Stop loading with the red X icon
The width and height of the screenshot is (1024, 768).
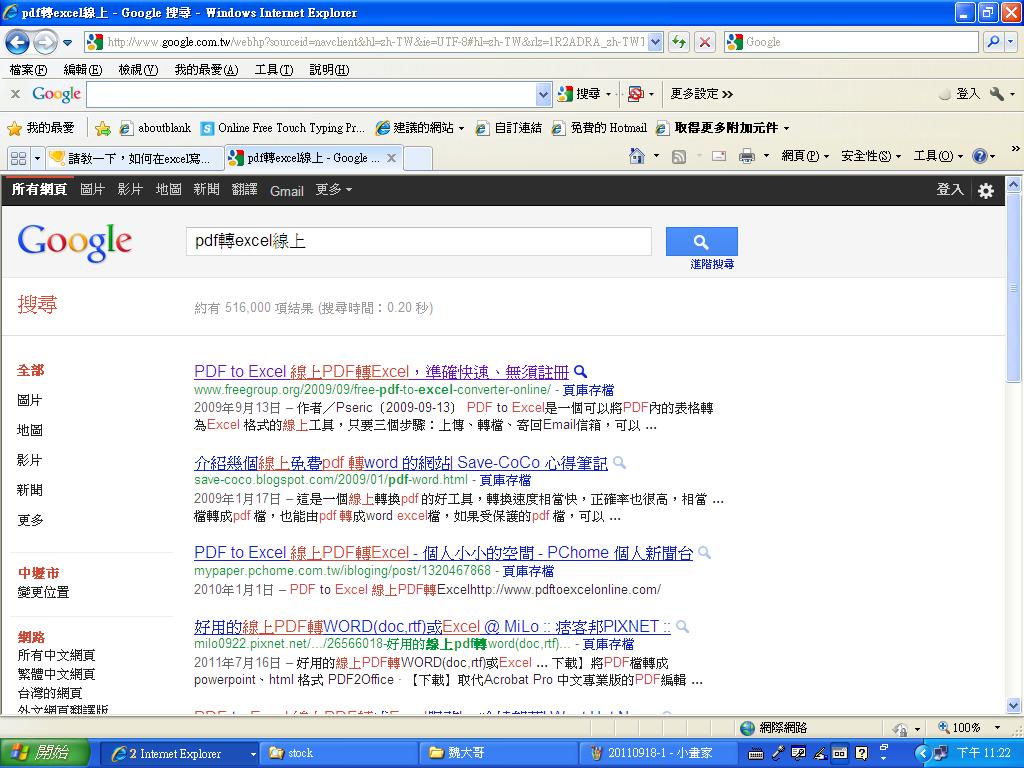pyautogui.click(x=705, y=42)
